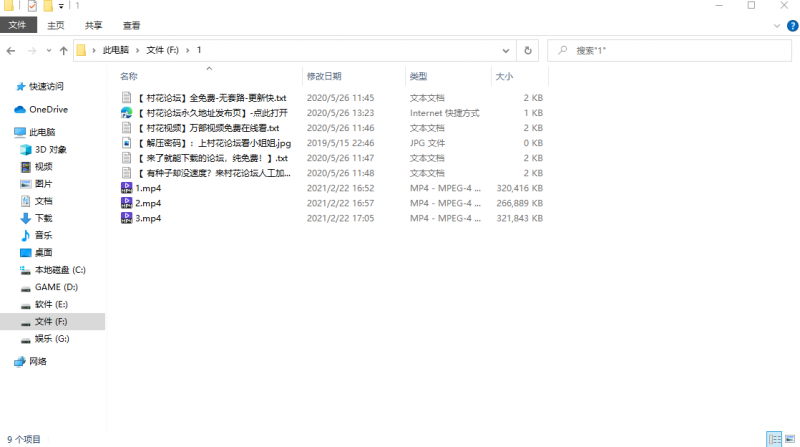The image size is (800, 447).
Task: Switch to details view layout
Action: pyautogui.click(x=773, y=439)
